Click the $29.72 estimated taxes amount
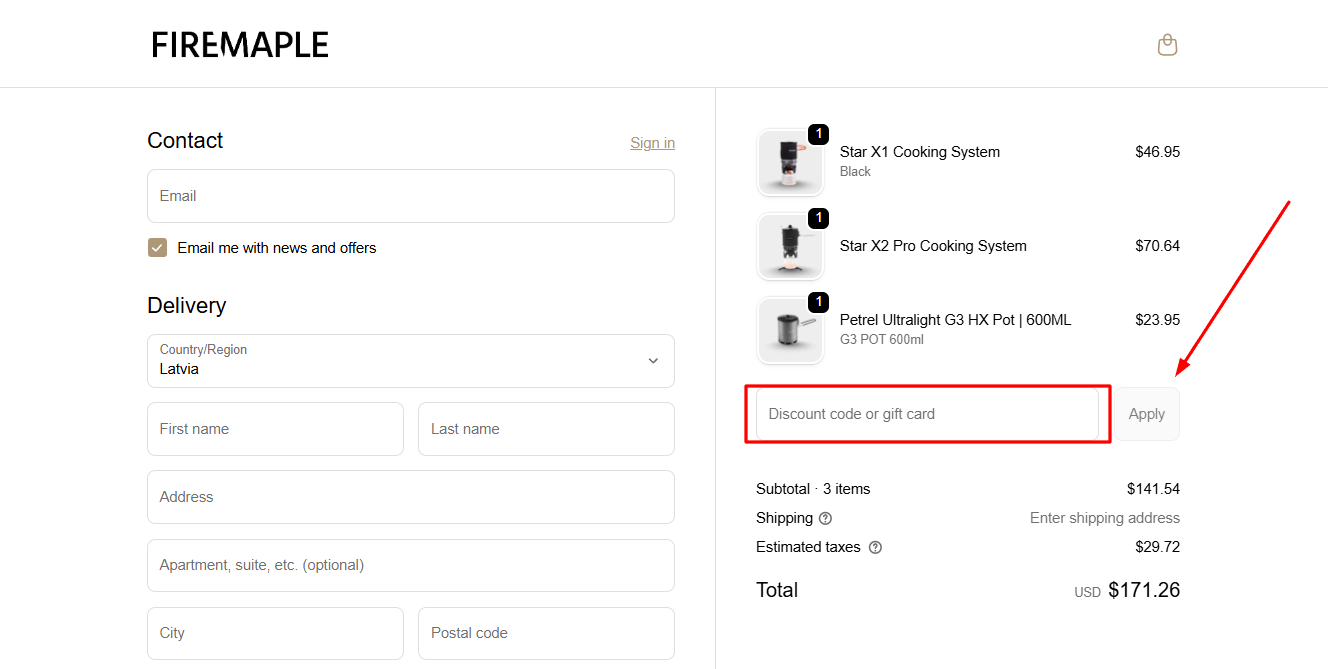 (x=1157, y=547)
